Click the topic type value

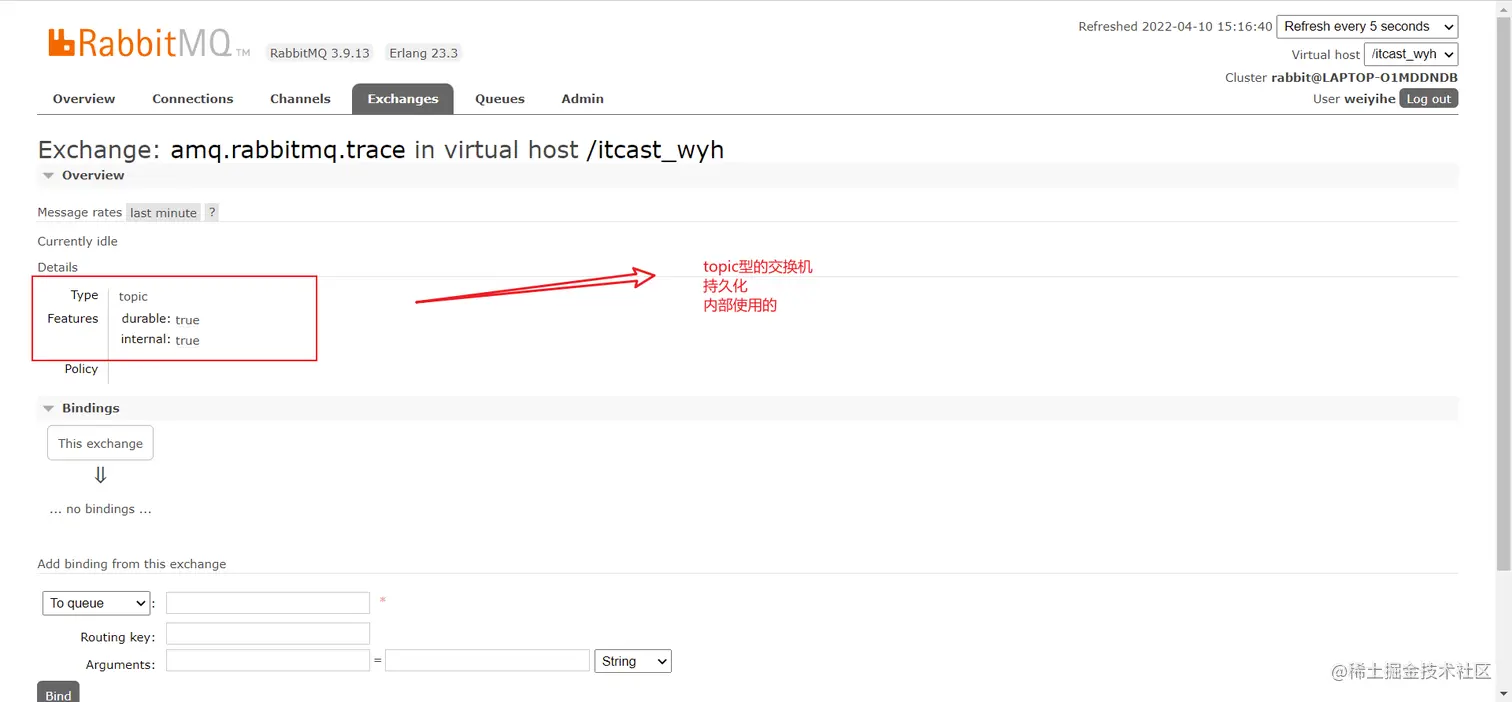(133, 297)
